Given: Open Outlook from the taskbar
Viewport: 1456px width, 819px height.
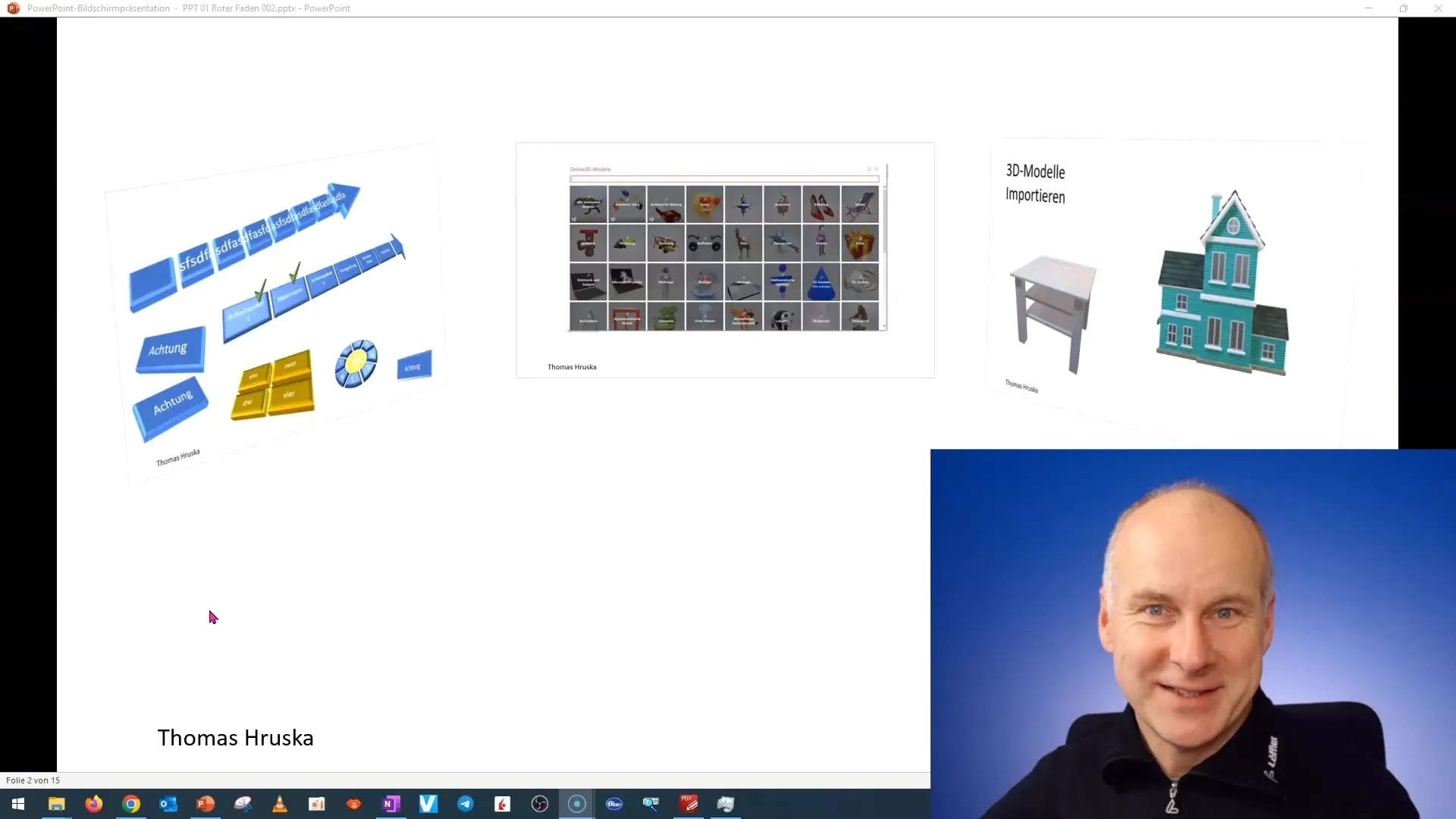Looking at the screenshot, I should 168,804.
